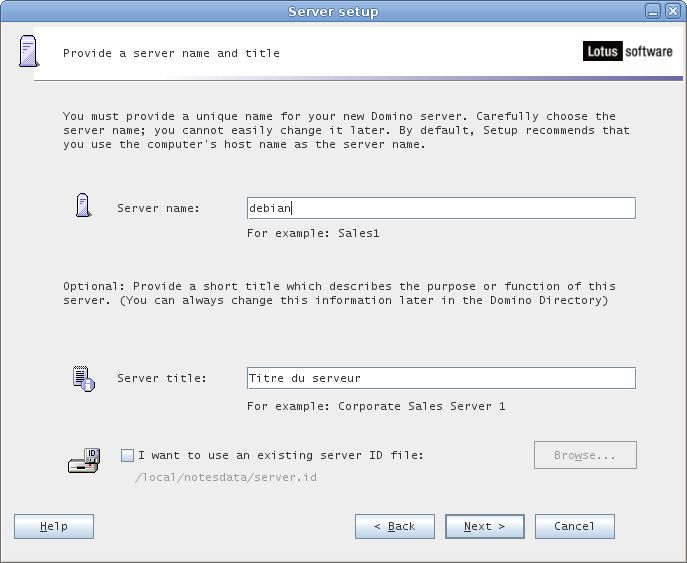Close the Server setup window
Image resolution: width=687 pixels, height=563 pixels.
pos(673,11)
